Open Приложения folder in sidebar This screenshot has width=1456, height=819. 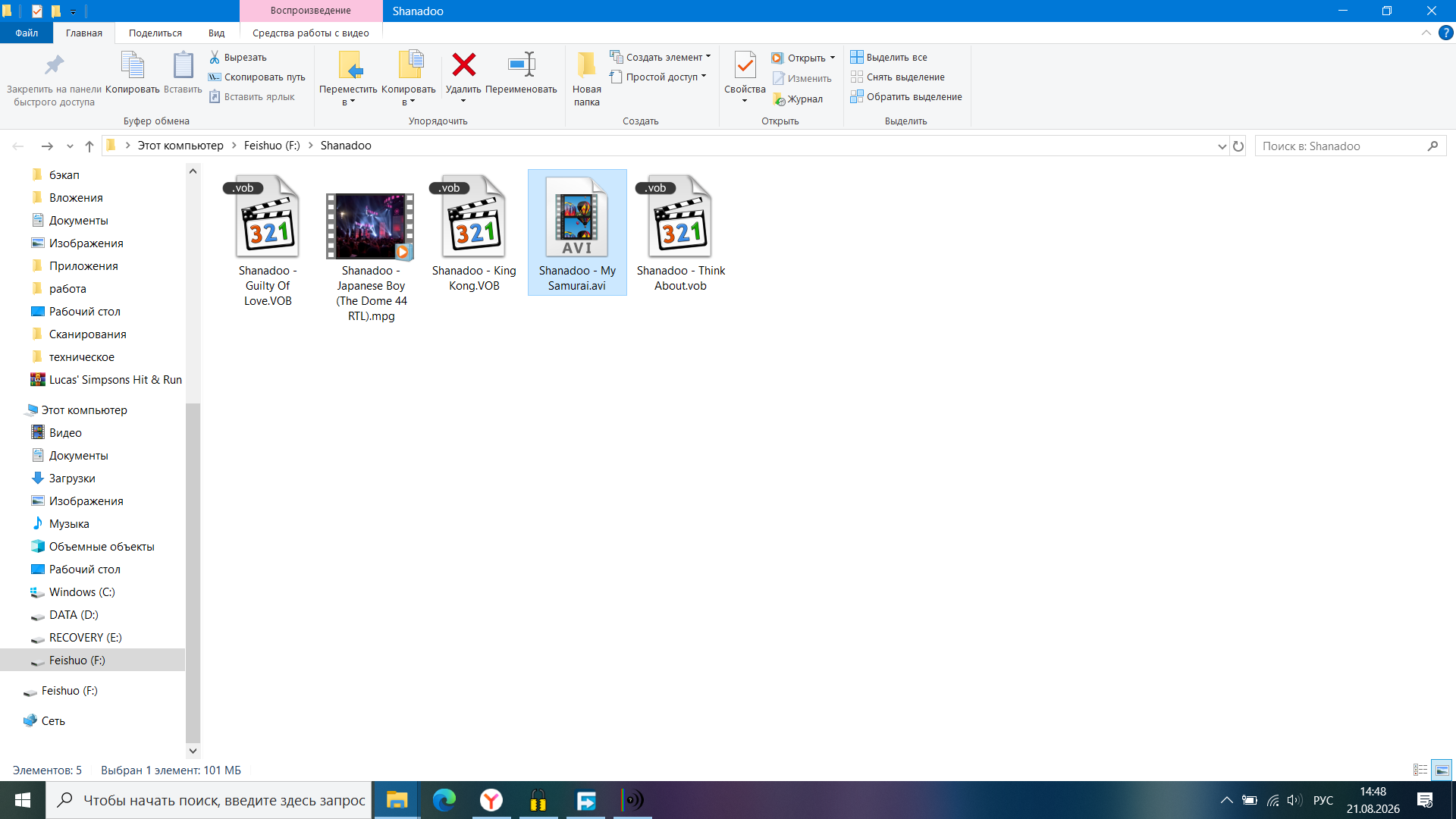(83, 265)
